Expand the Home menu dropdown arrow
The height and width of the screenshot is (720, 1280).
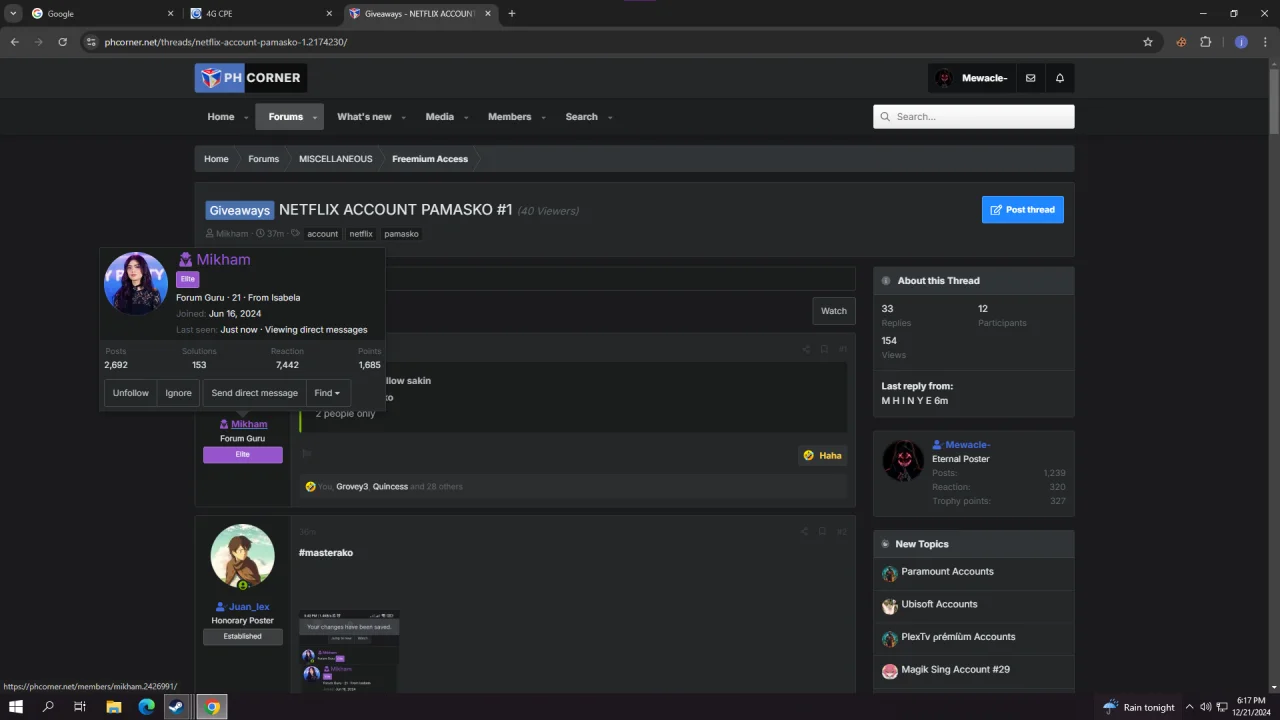(246, 118)
